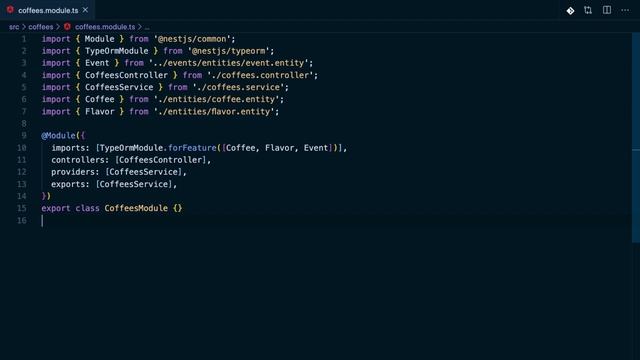Click breadcrumb trailing ellipsis symbol
Screen dimensions: 640x360
point(147,27)
